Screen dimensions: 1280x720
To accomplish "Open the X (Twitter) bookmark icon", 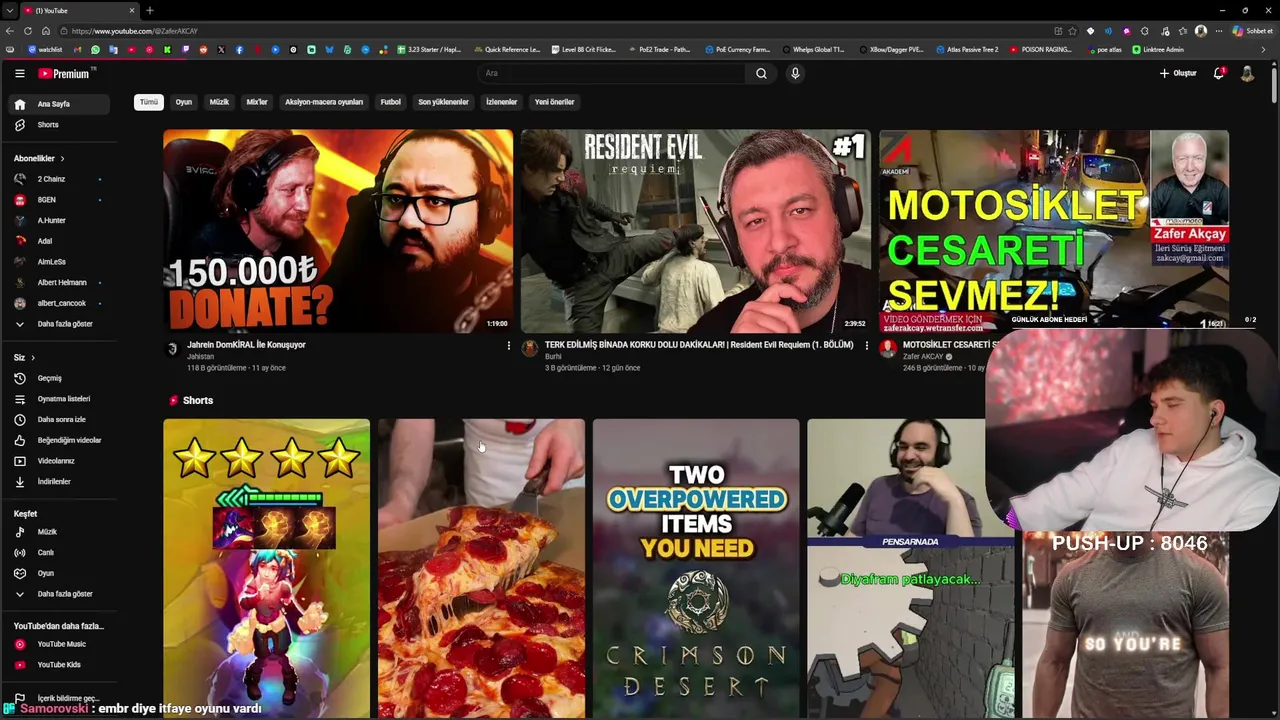I will point(221,49).
